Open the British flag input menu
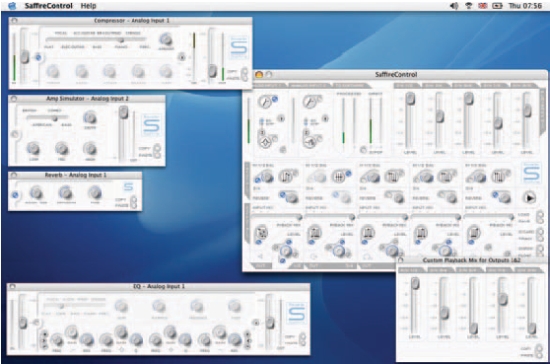Image resolution: width=550 pixels, height=364 pixels. coord(483,6)
